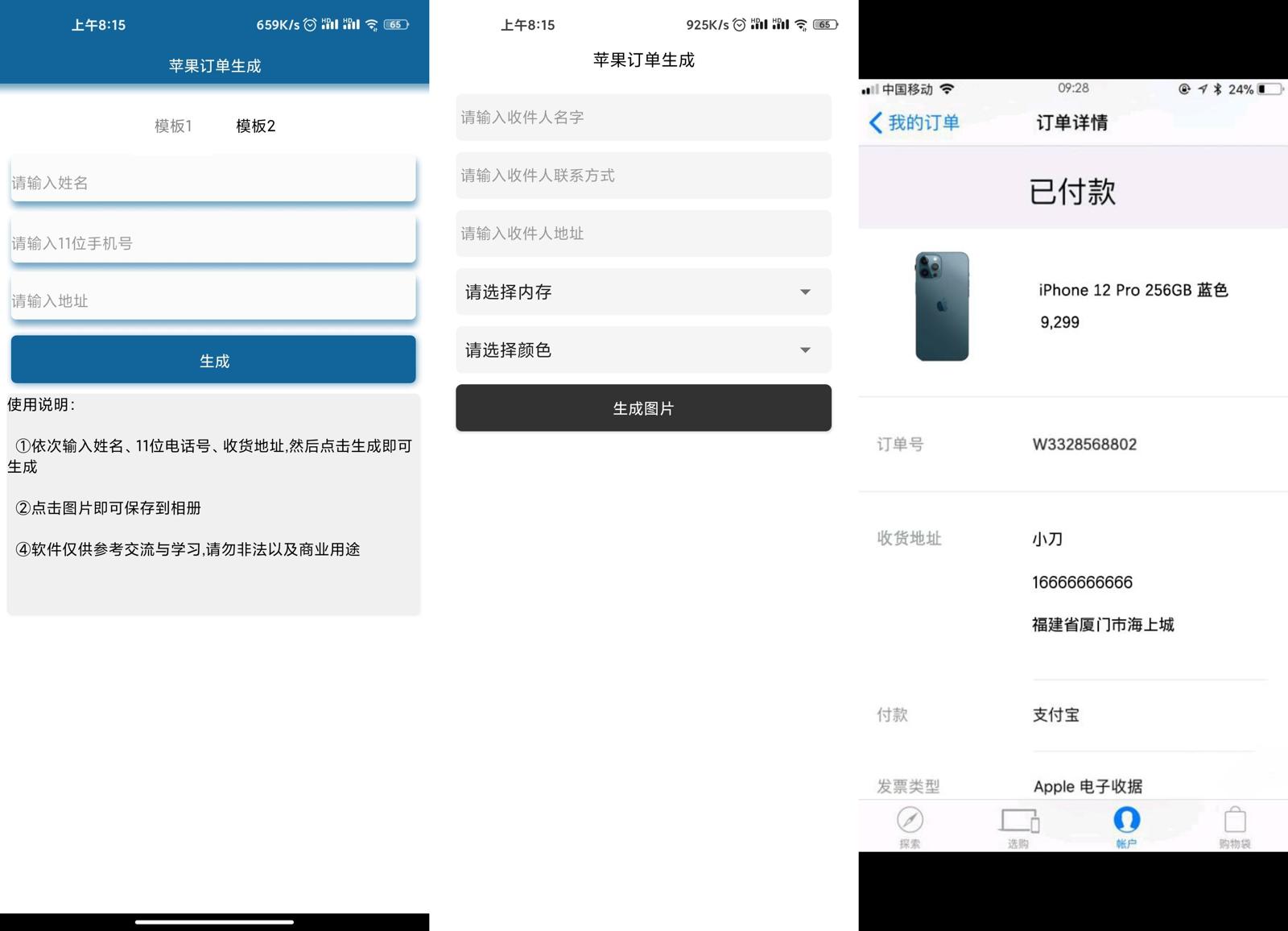The width and height of the screenshot is (1288, 931).
Task: Click the 11-digit phone number field
Action: coord(213,242)
